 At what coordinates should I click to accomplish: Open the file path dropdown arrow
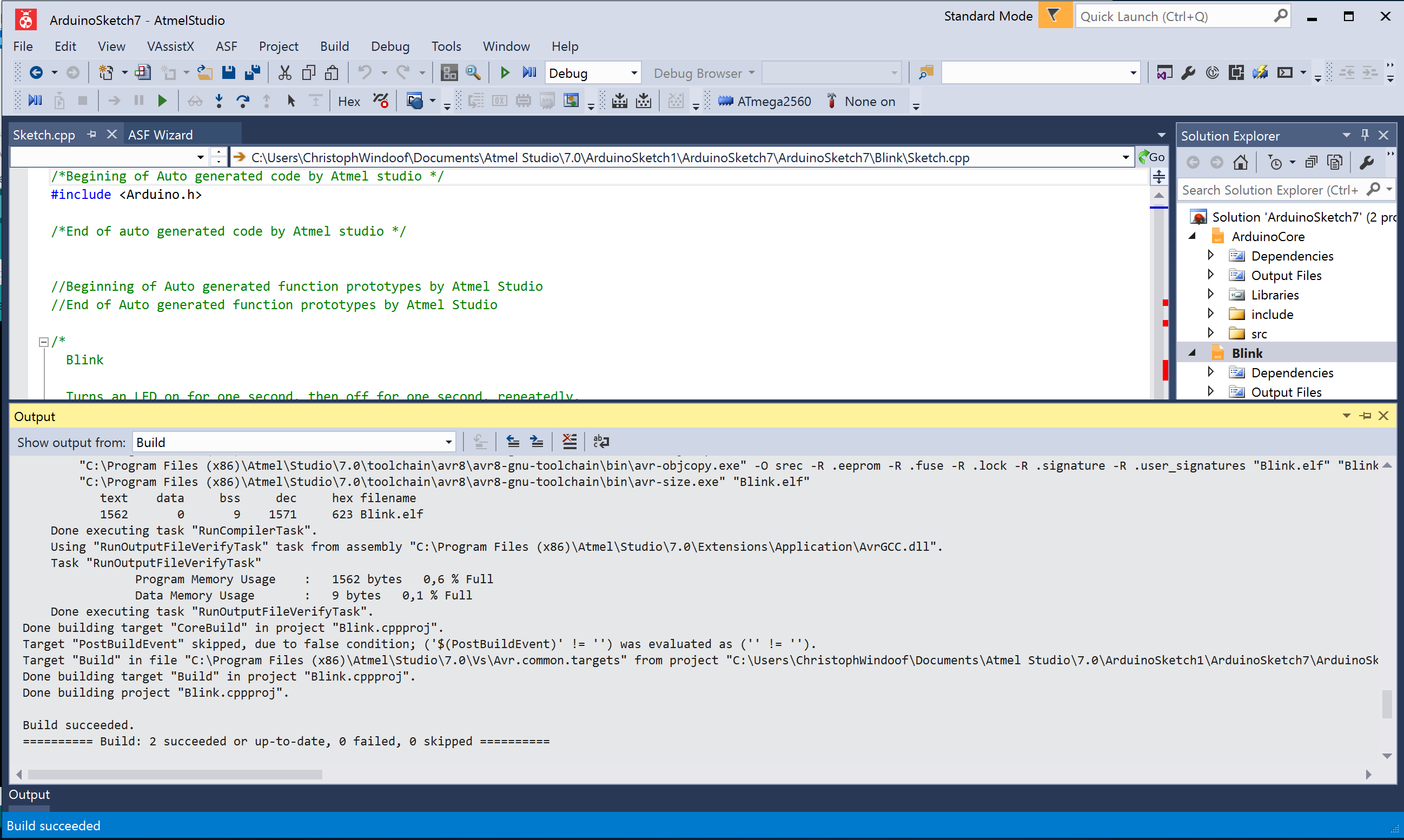click(x=1125, y=157)
